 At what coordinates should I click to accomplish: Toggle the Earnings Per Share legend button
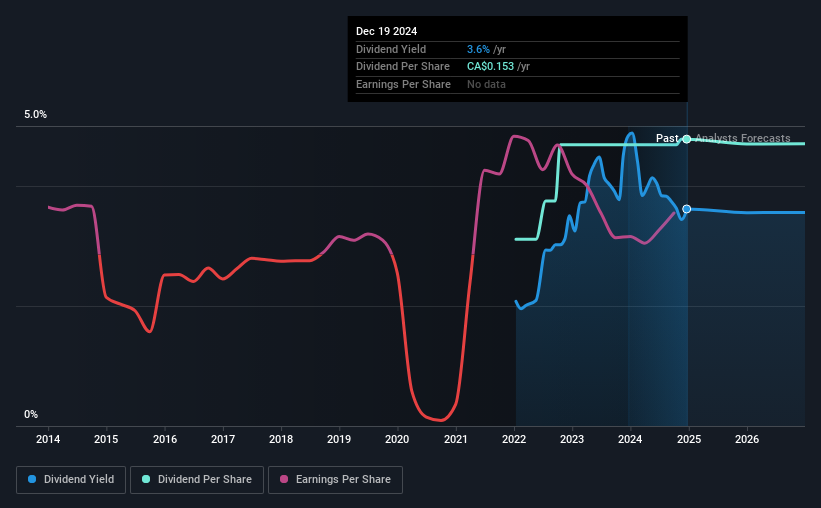coord(336,480)
